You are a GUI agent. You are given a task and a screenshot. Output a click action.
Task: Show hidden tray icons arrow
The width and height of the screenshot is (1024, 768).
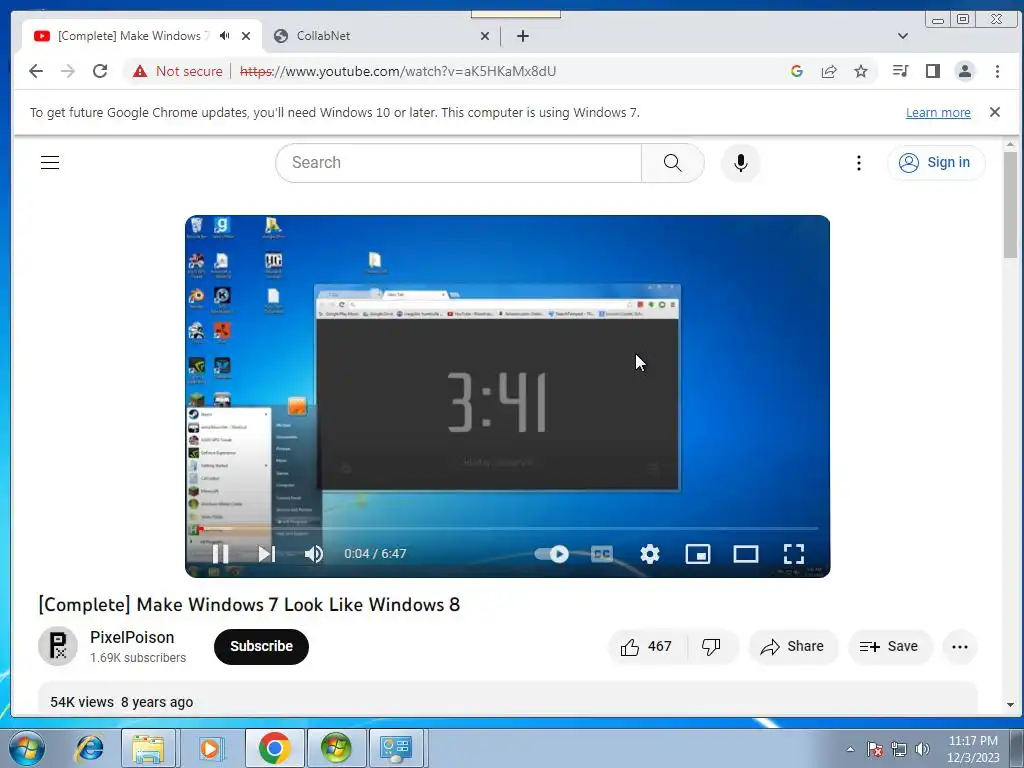850,749
